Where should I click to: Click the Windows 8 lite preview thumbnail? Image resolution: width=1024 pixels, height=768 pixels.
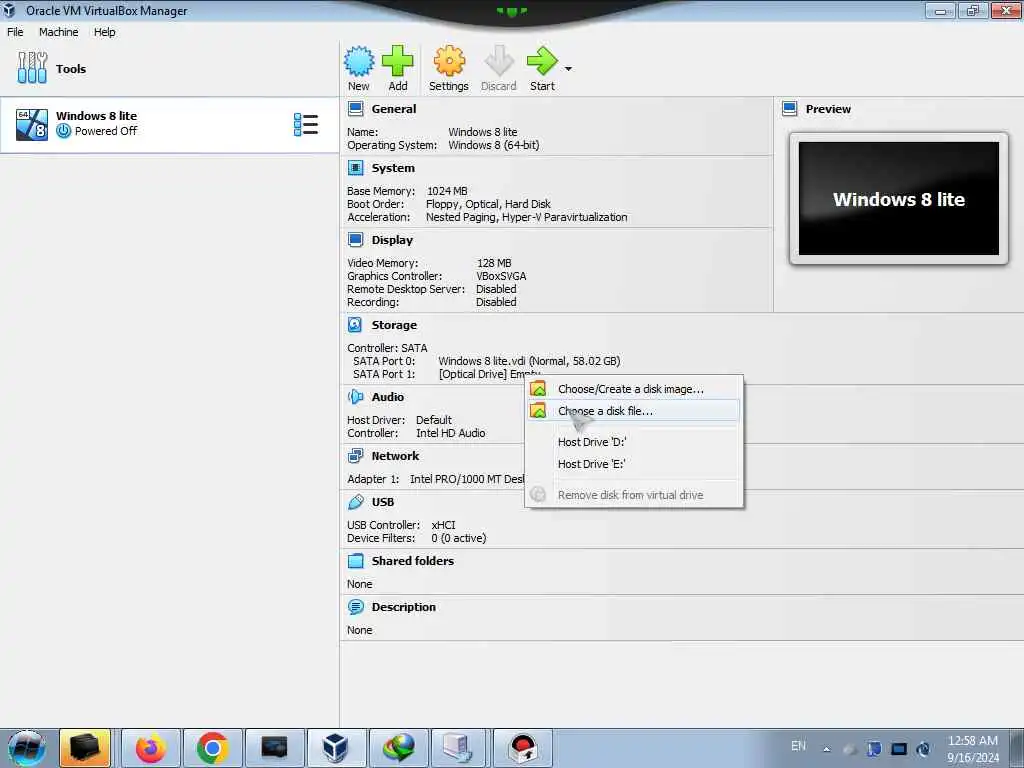pos(899,199)
